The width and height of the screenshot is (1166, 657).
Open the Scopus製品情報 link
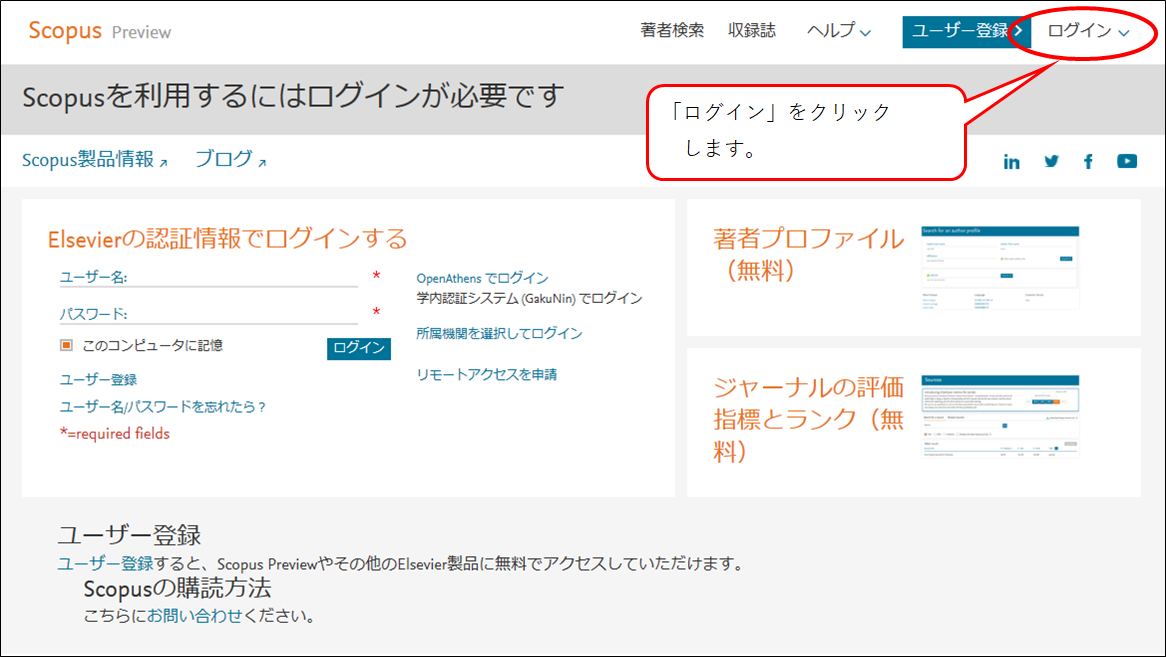94,160
